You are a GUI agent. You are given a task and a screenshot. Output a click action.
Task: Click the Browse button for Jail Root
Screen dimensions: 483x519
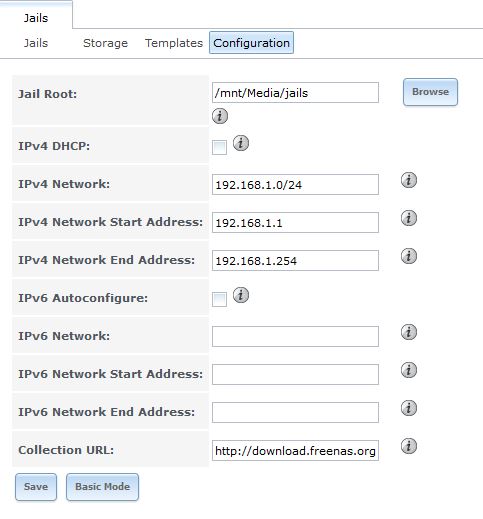[430, 92]
